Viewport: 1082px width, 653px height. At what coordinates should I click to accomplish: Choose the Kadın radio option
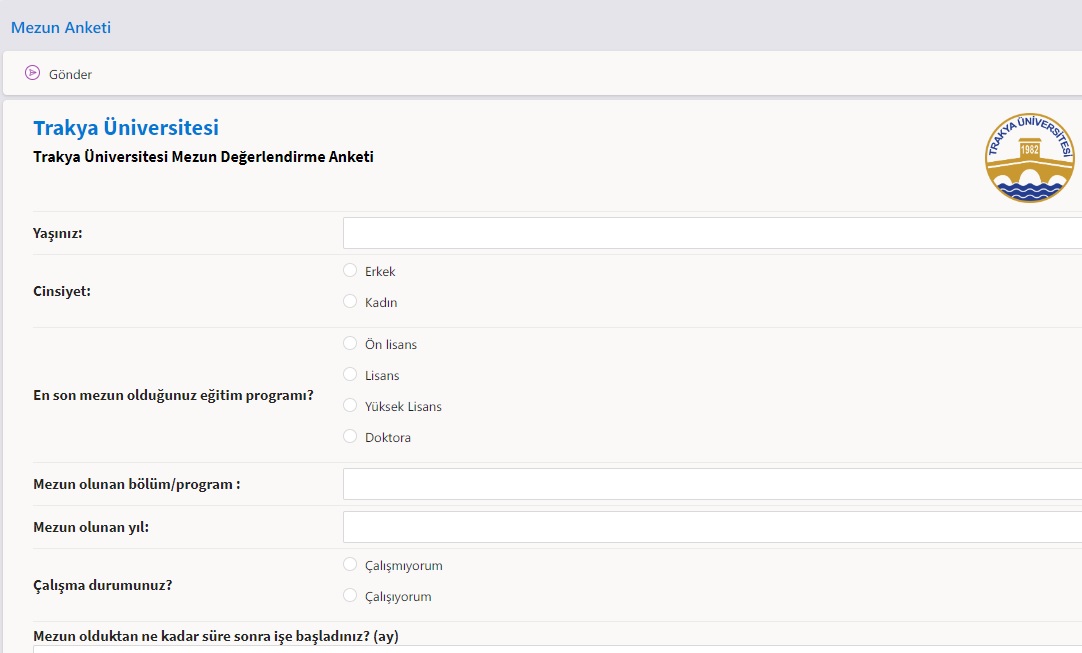[x=350, y=301]
